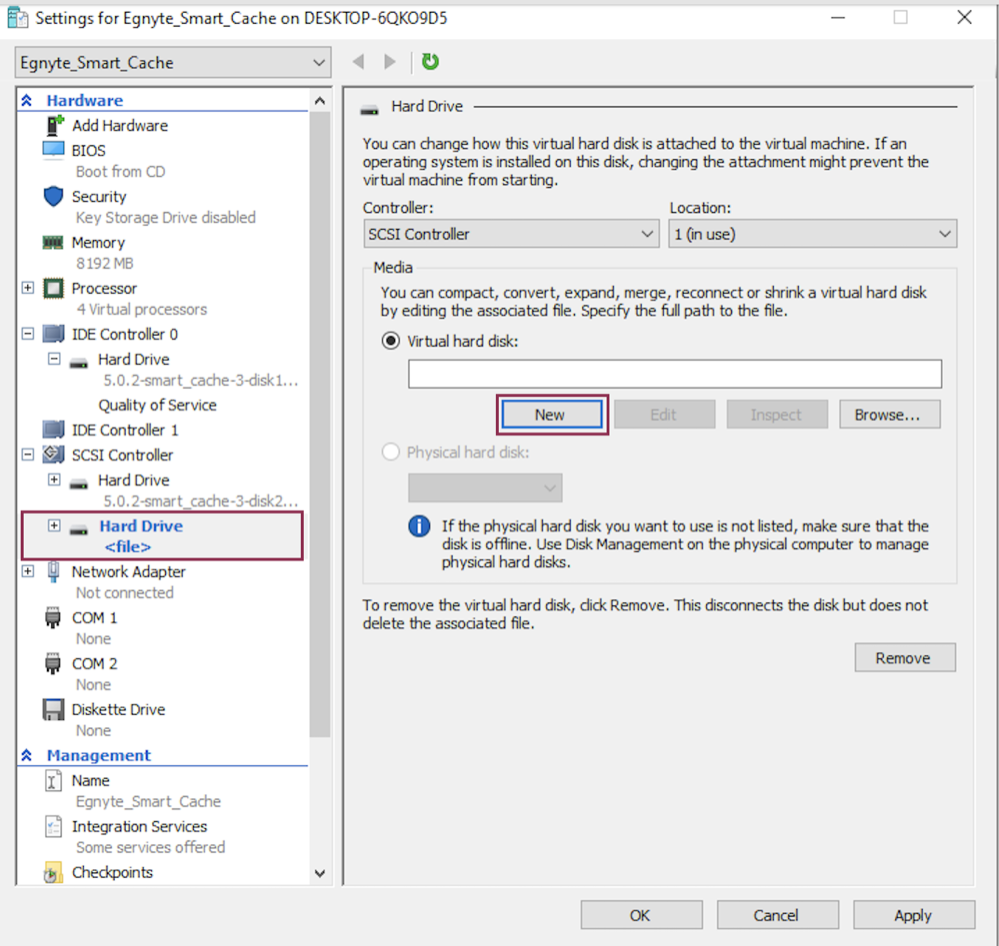Click the New button

(552, 415)
